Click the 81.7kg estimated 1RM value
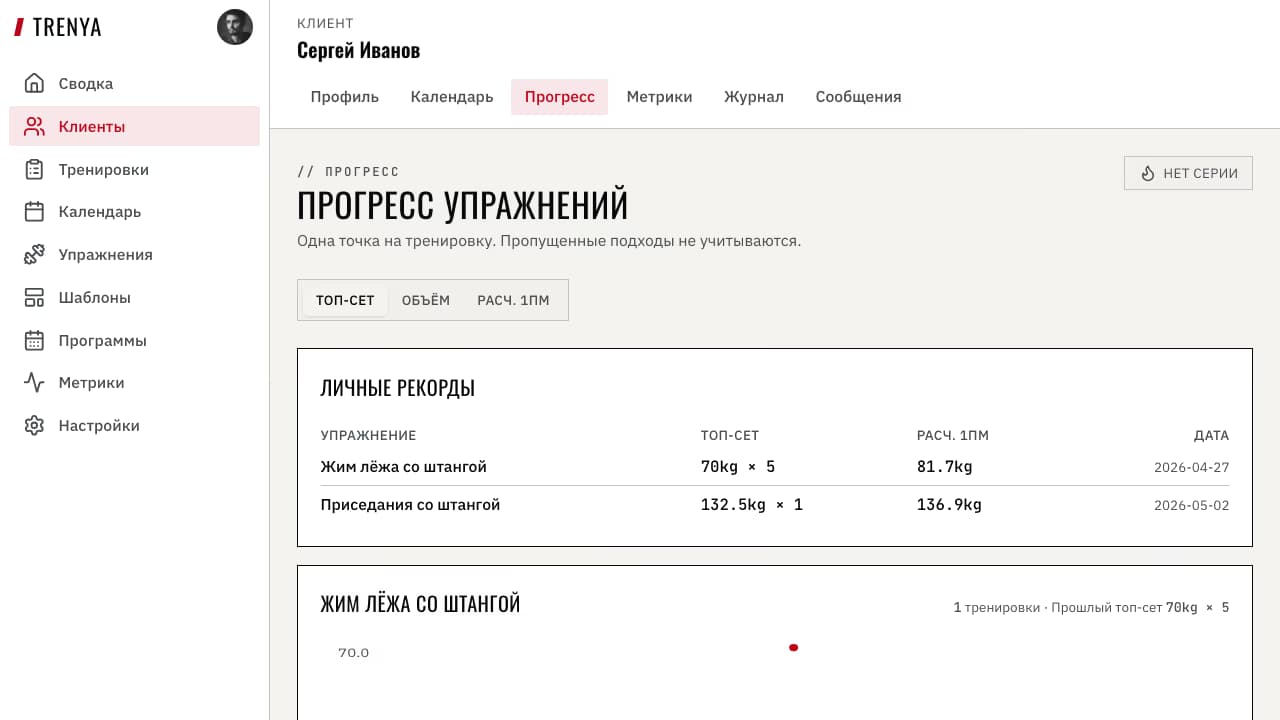This screenshot has width=1280, height=720. pos(945,467)
